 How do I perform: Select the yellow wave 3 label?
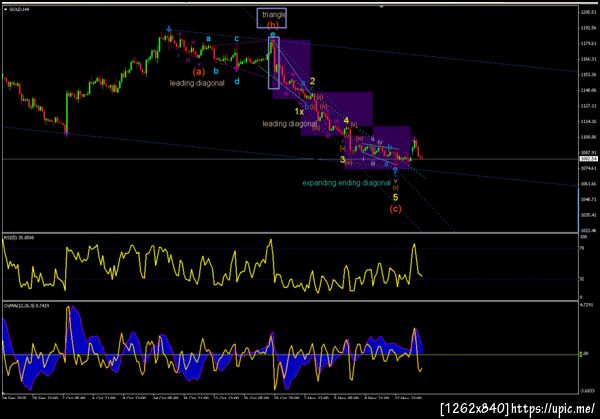coord(342,159)
